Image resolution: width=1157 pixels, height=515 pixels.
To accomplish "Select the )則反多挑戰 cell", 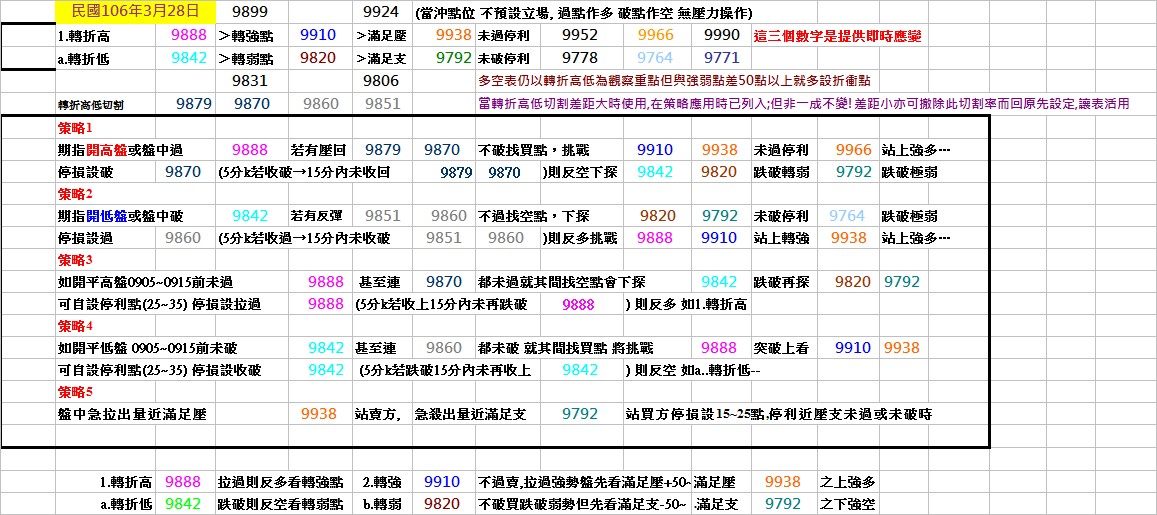I will click(581, 239).
